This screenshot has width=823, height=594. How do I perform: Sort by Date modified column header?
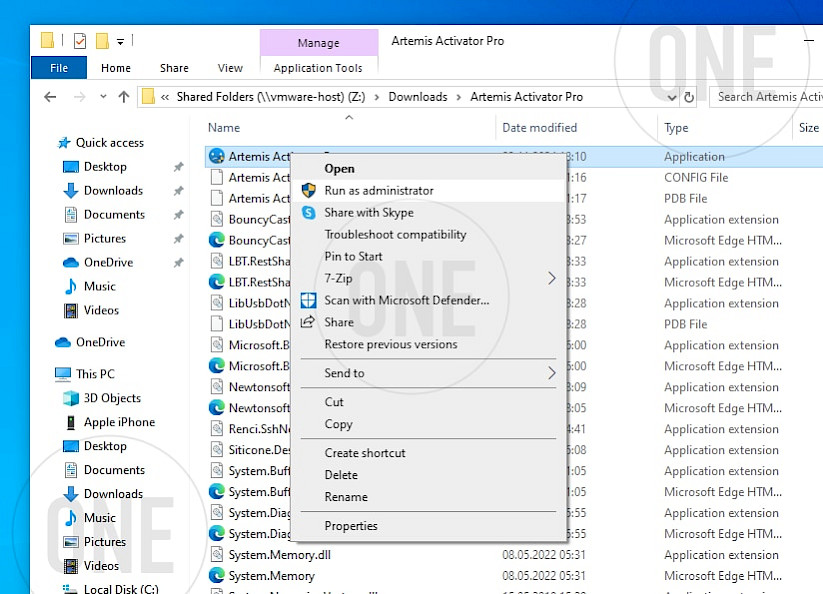point(540,128)
